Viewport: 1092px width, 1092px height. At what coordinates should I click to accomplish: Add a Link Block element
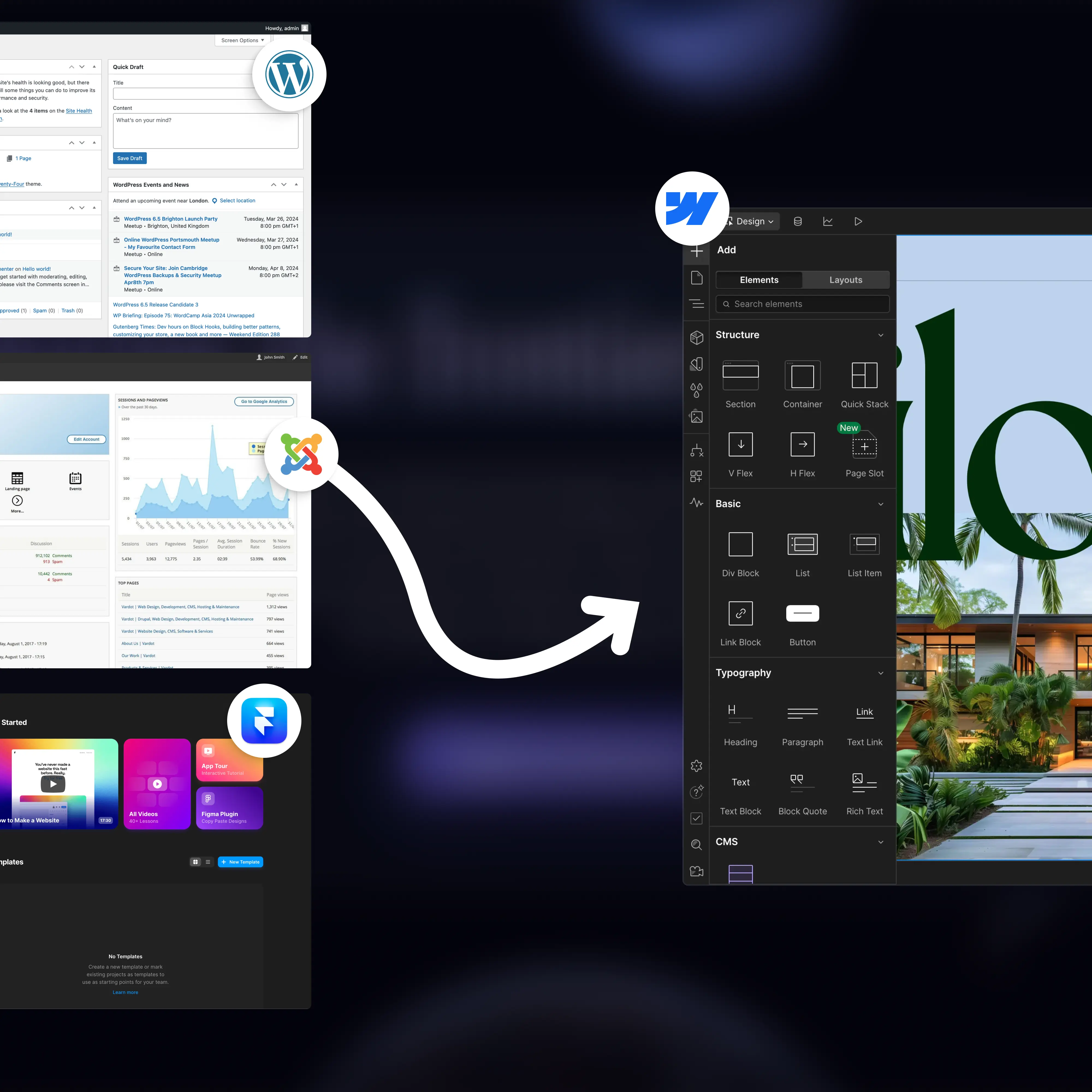pyautogui.click(x=740, y=624)
